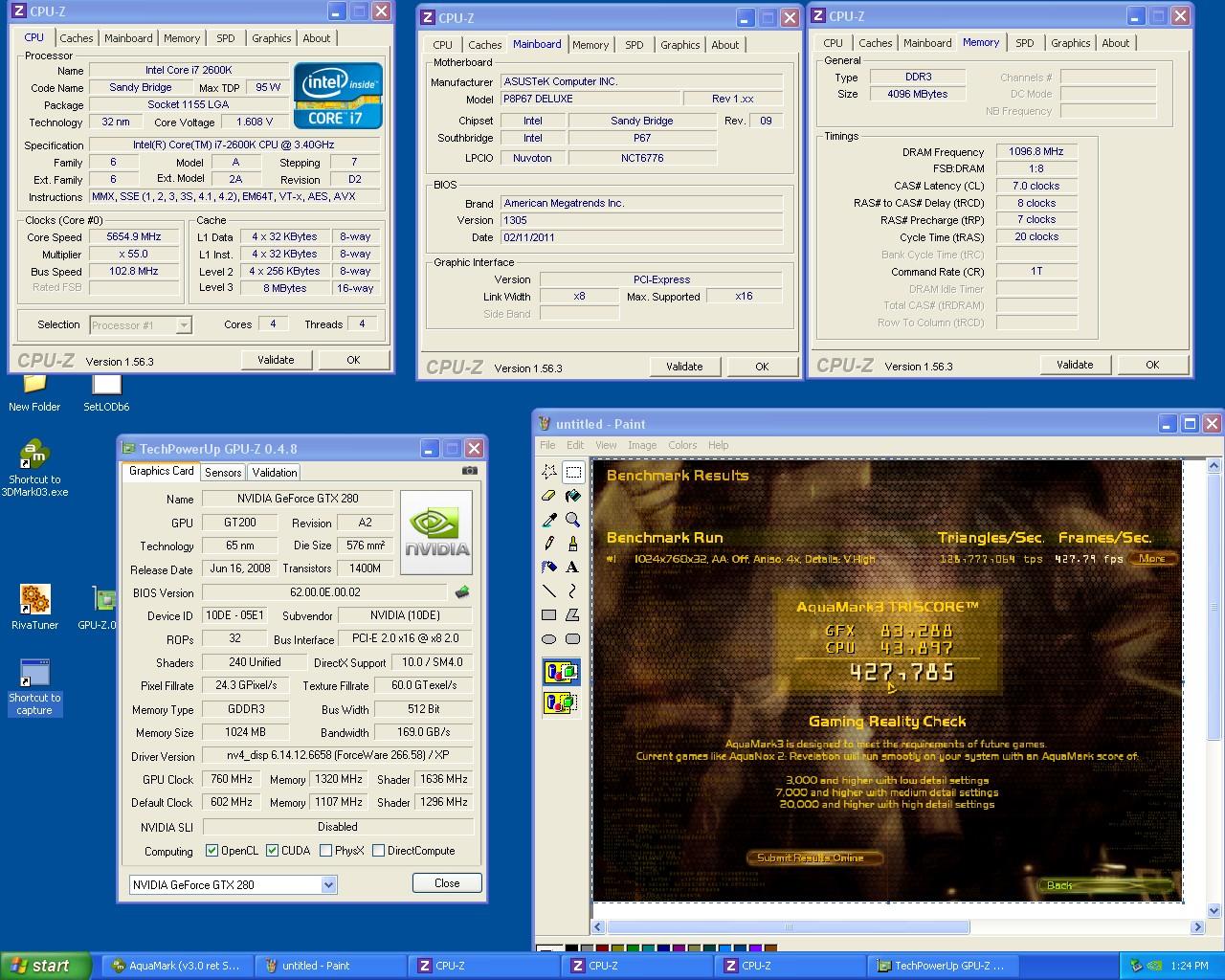Screen dimensions: 1225x980
Task: Open the GPU-Z.0 desktop icon
Action: (98, 608)
